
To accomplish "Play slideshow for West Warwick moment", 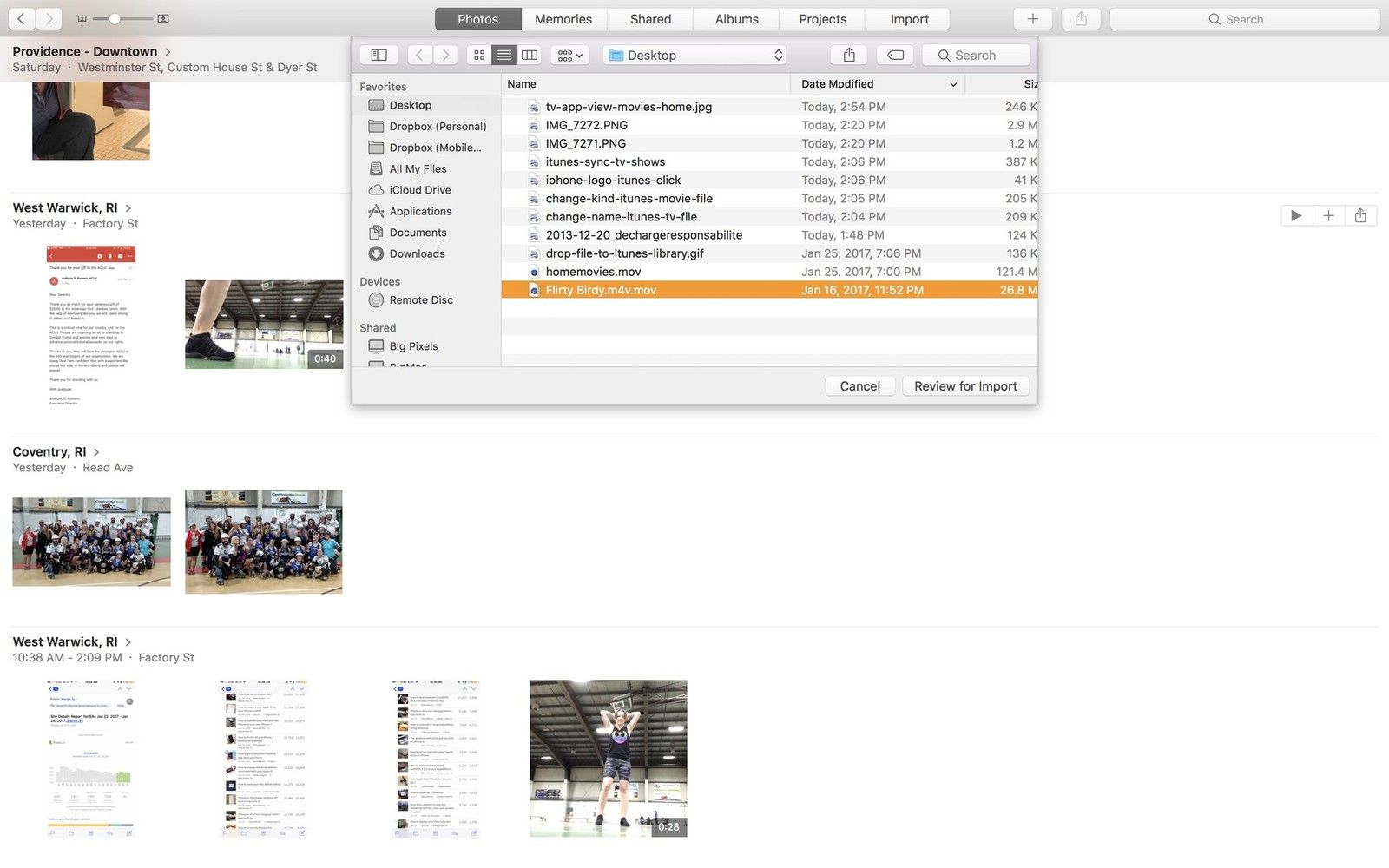I will point(1296,215).
